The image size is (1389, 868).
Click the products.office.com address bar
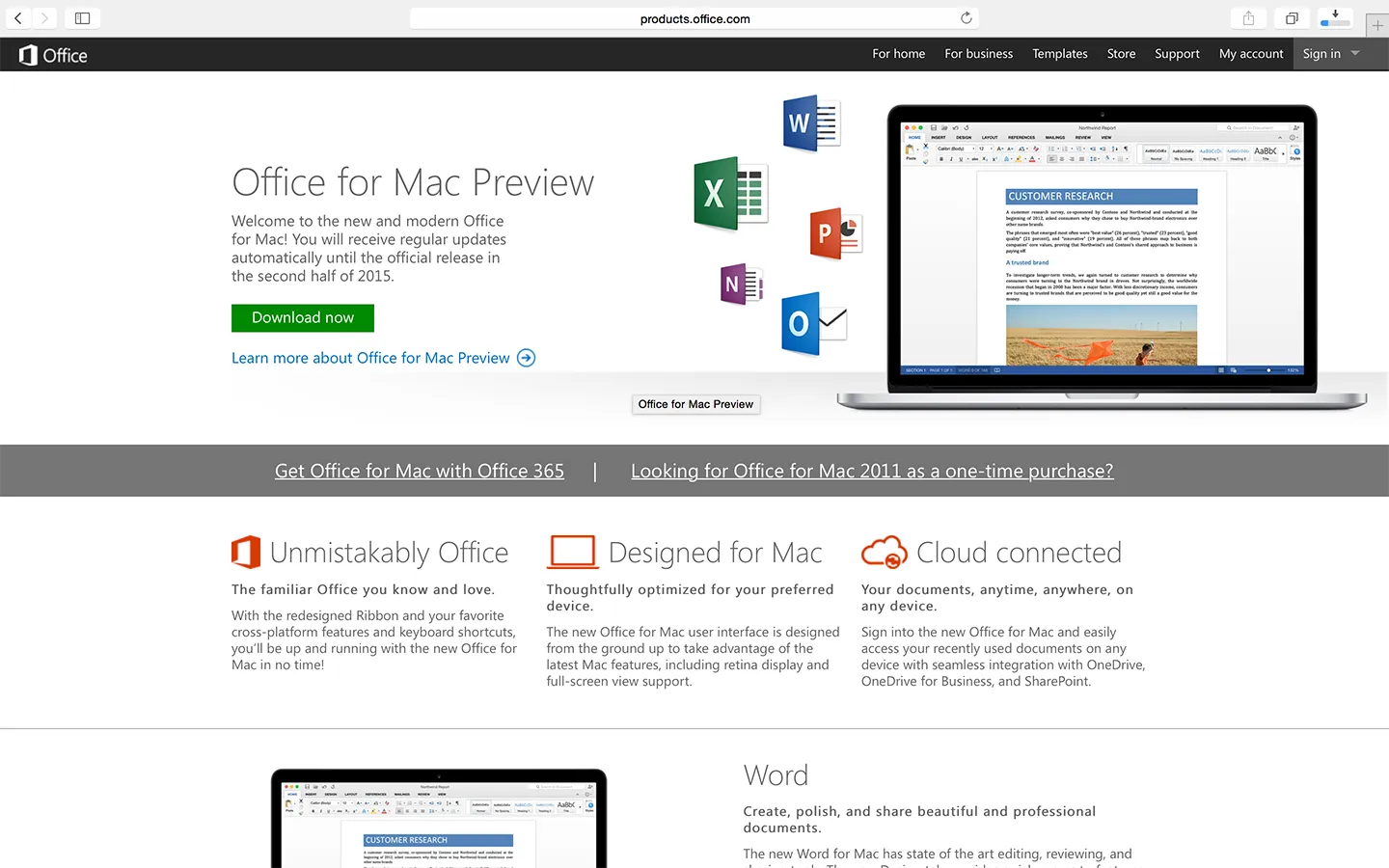coord(694,18)
